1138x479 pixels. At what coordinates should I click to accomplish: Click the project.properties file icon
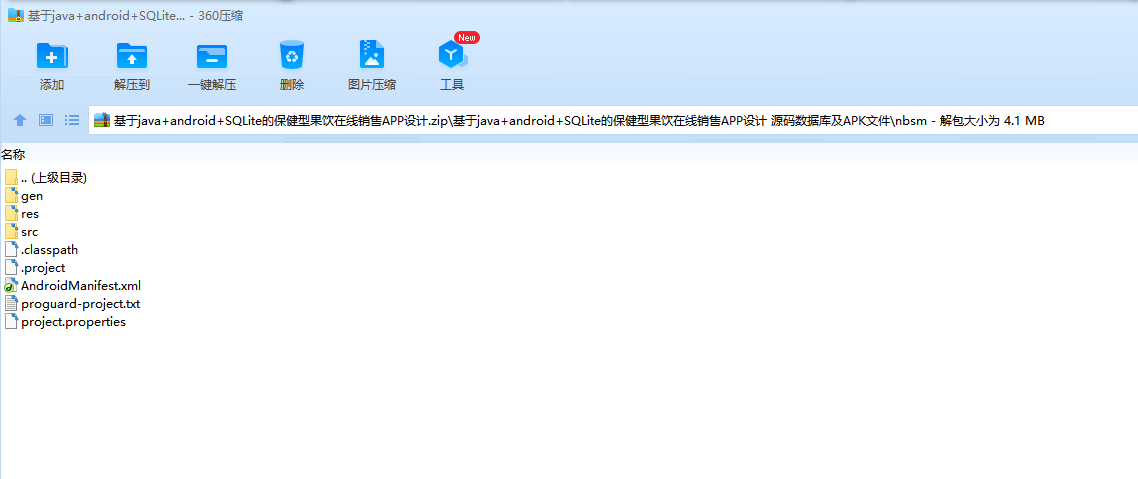[x=11, y=322]
